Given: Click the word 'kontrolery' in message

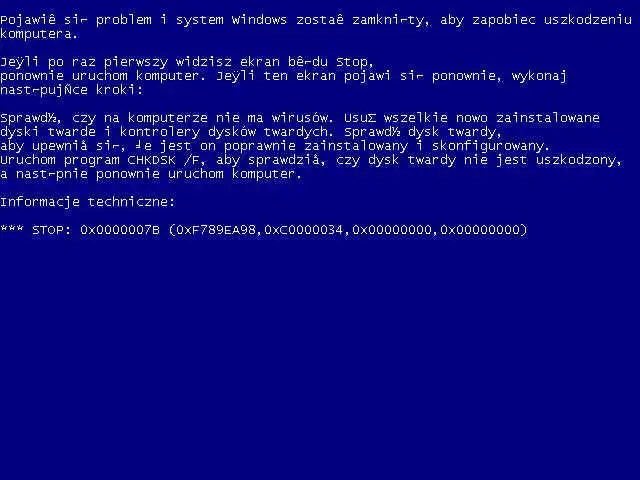Looking at the screenshot, I should 160,132.
